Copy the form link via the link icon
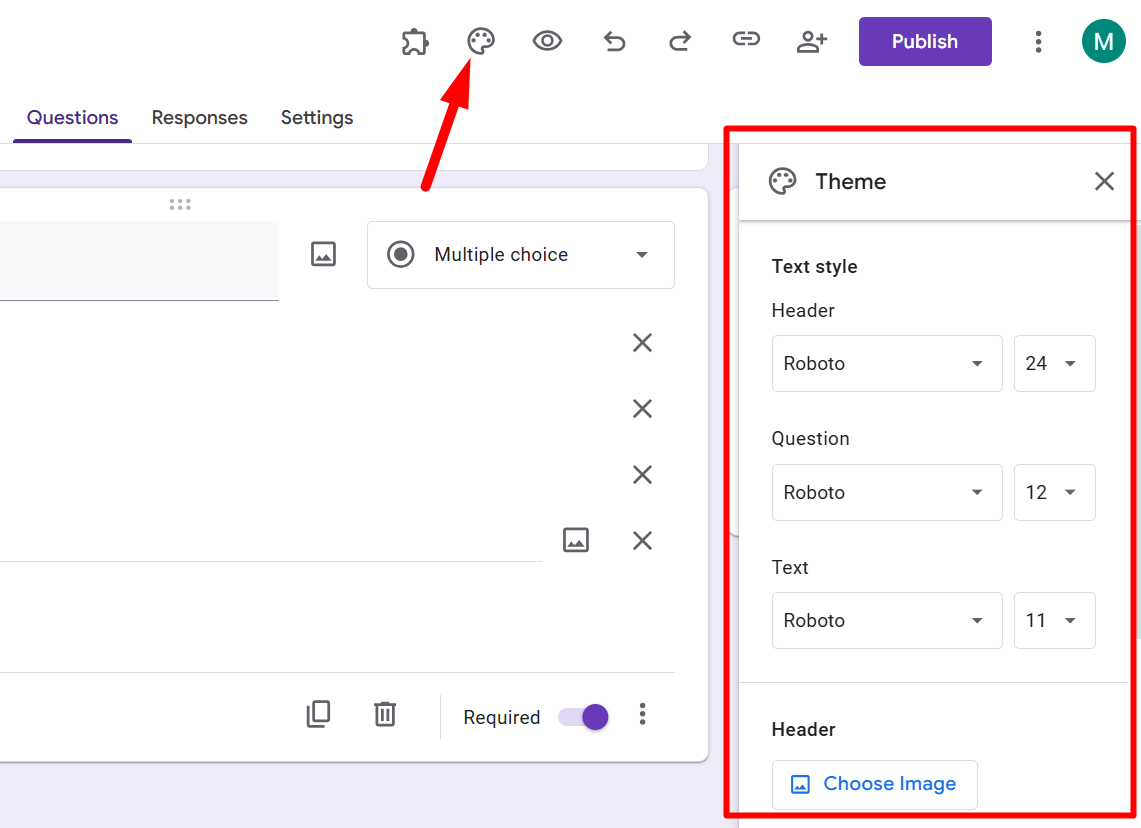This screenshot has height=828, width=1141. click(746, 41)
